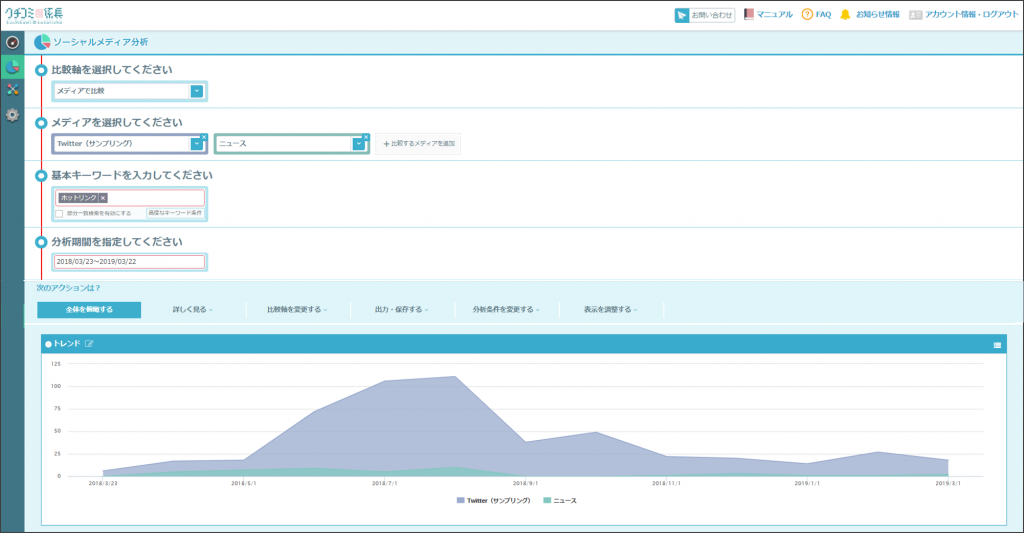Toggle Twitter (サンプリング) legend entry
Viewport: 1024px width, 533px height.
[x=494, y=501]
